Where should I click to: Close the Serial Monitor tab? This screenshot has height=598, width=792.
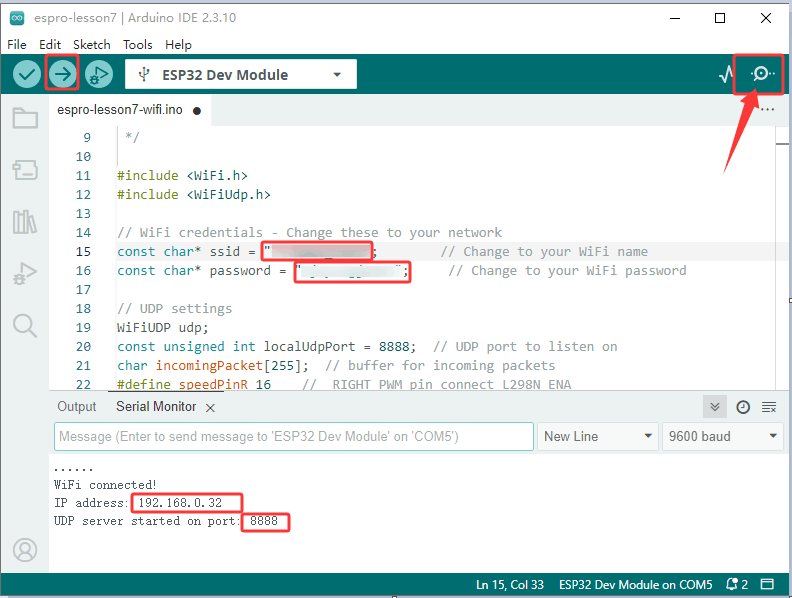pos(211,408)
